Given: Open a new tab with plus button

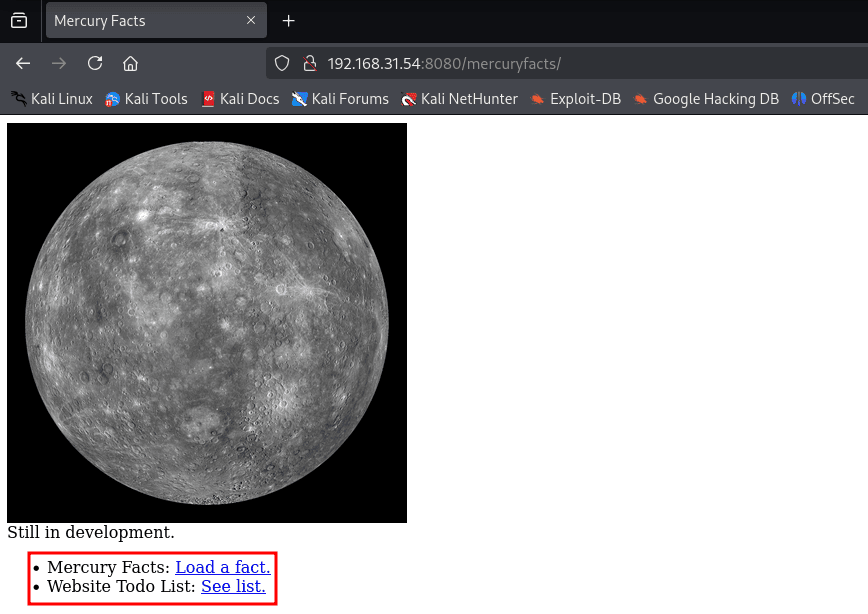Looking at the screenshot, I should point(288,21).
